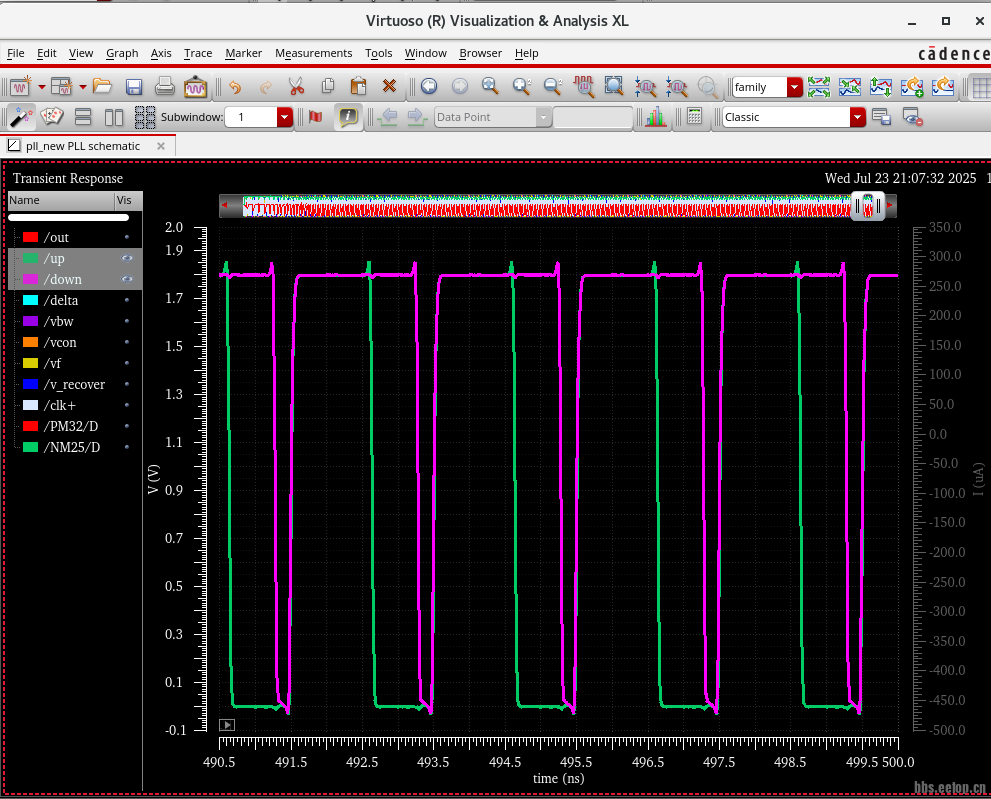Select the magic wand tool icon
Screen dimensions: 991x799
(21, 117)
